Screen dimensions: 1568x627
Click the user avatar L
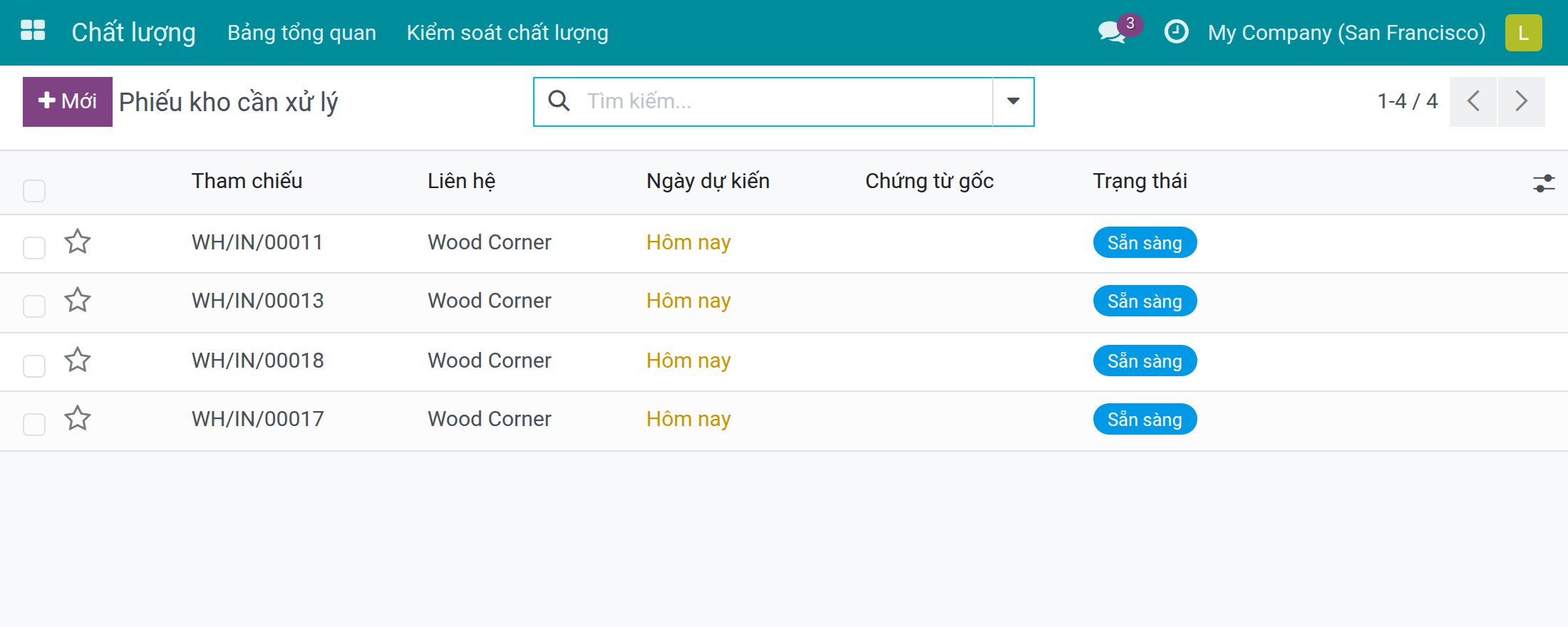coord(1523,33)
